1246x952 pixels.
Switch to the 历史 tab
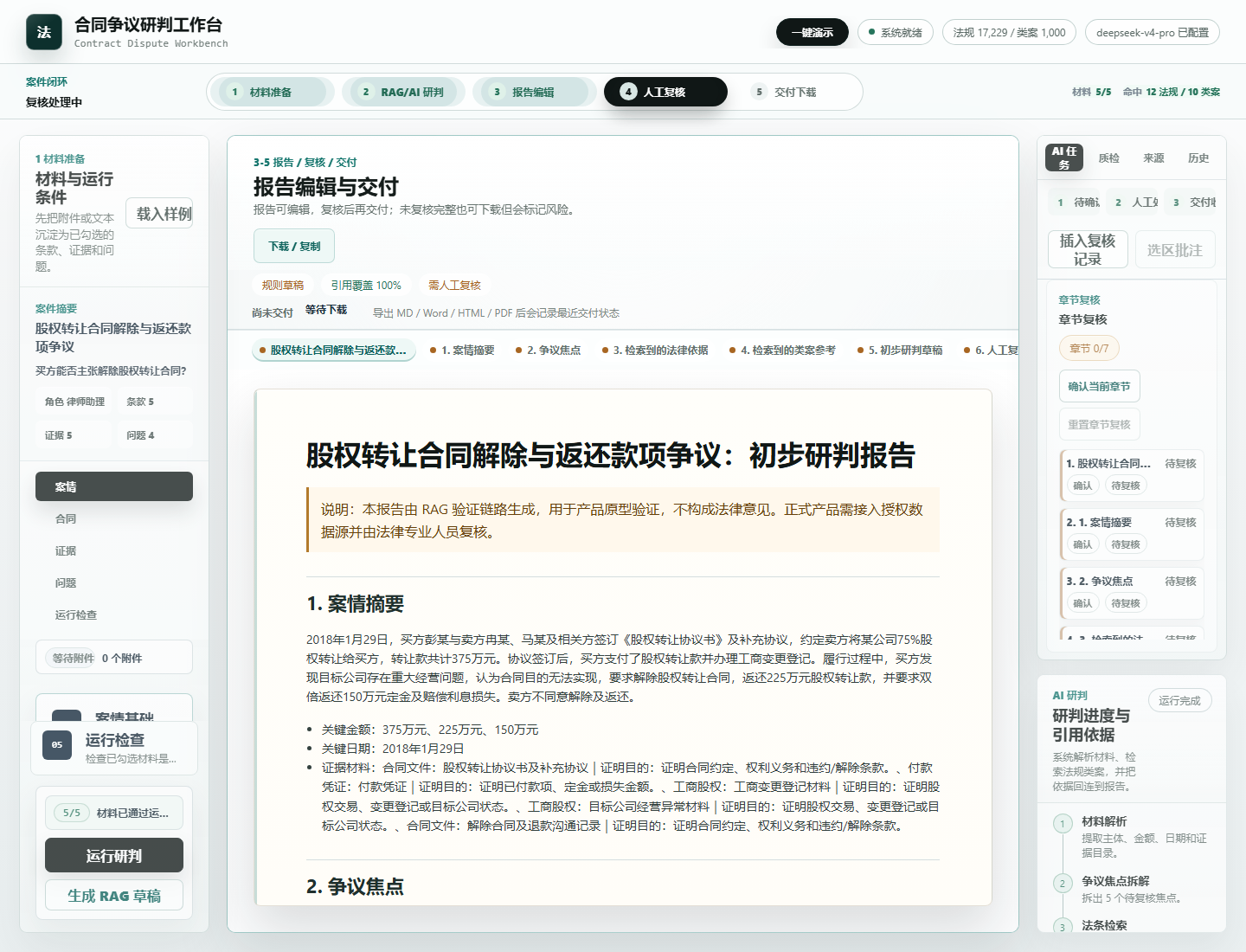(x=1198, y=158)
